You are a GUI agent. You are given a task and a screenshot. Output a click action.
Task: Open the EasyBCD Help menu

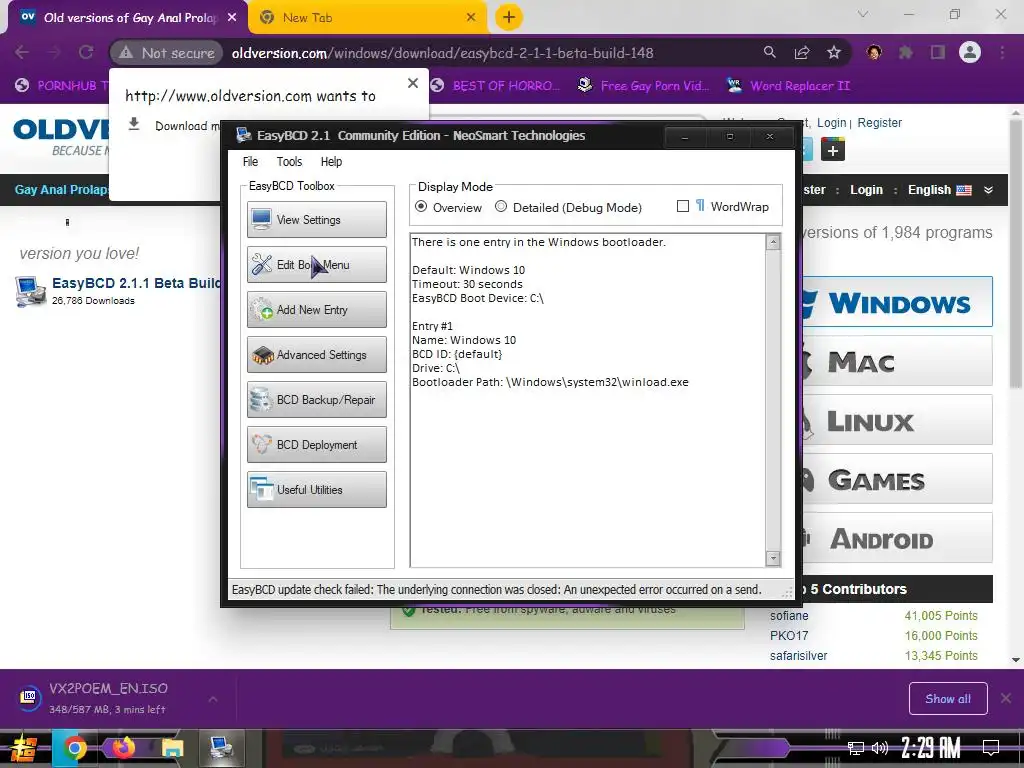pos(331,161)
